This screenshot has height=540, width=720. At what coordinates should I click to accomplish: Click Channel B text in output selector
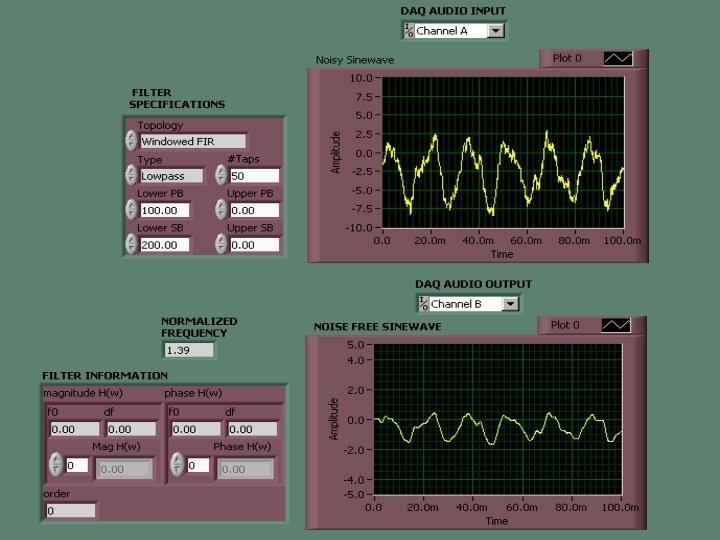(456, 304)
